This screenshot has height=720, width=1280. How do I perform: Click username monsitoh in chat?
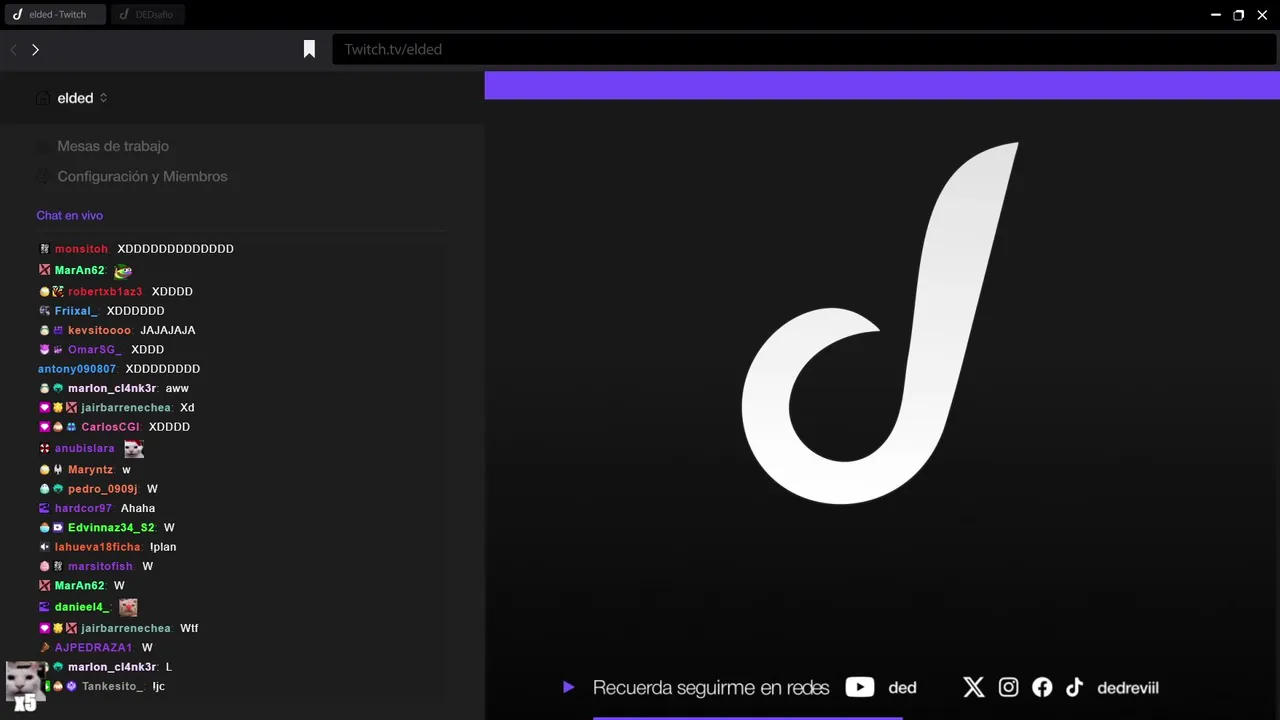pyautogui.click(x=81, y=249)
